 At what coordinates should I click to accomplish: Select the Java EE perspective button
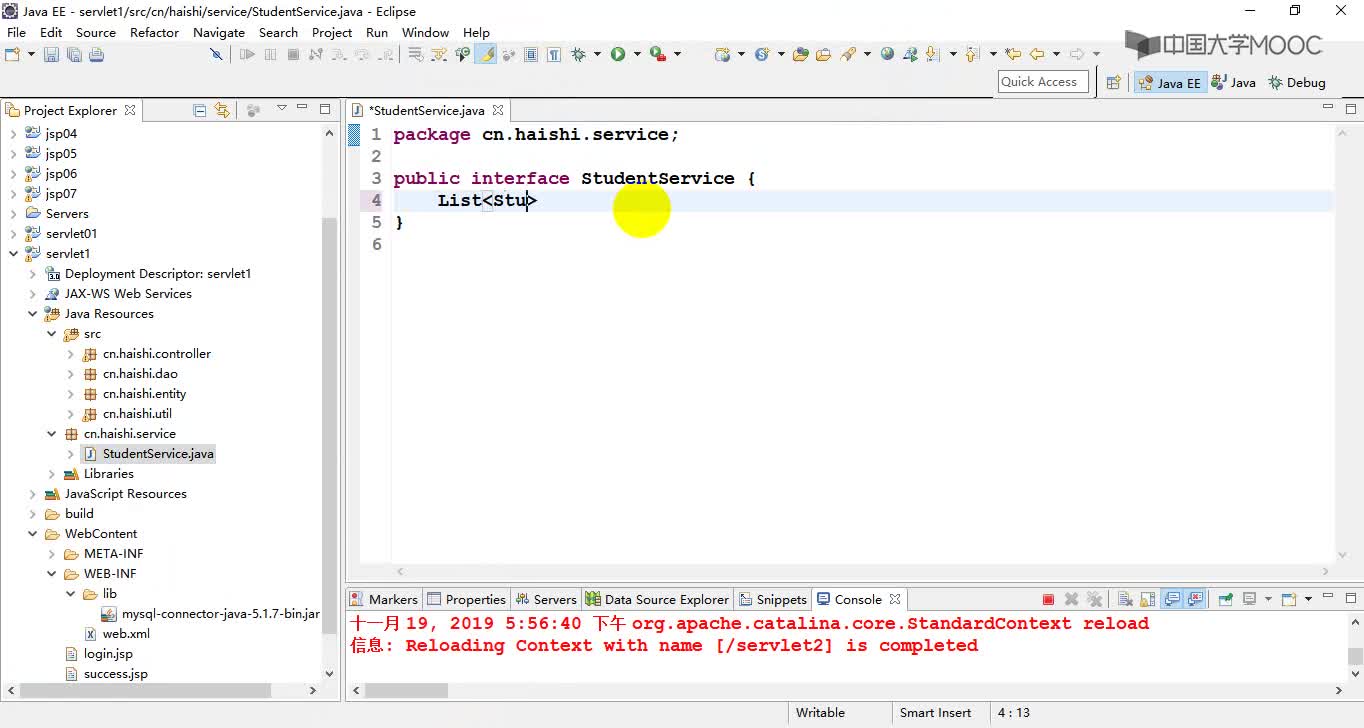pos(1169,83)
